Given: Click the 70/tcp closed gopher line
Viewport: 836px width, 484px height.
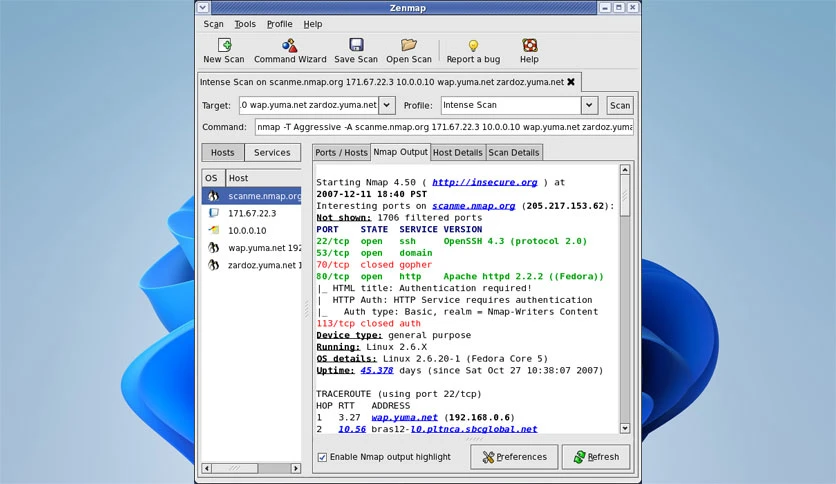Looking at the screenshot, I should (x=374, y=264).
